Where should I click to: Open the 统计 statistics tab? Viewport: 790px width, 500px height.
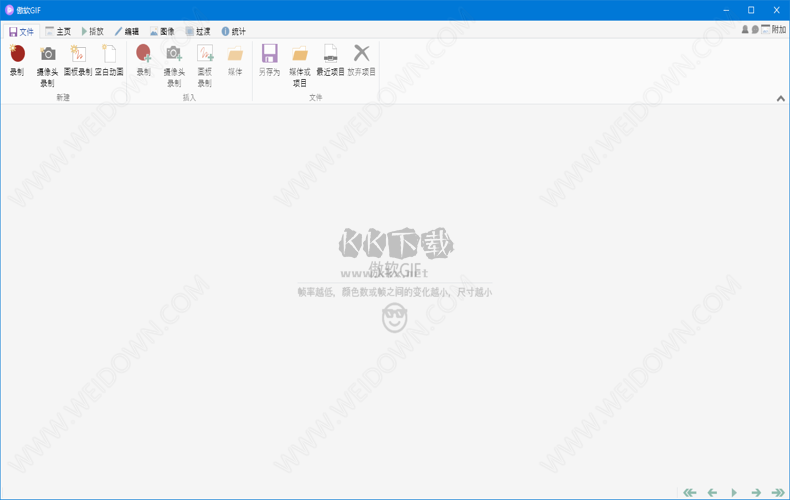234,32
